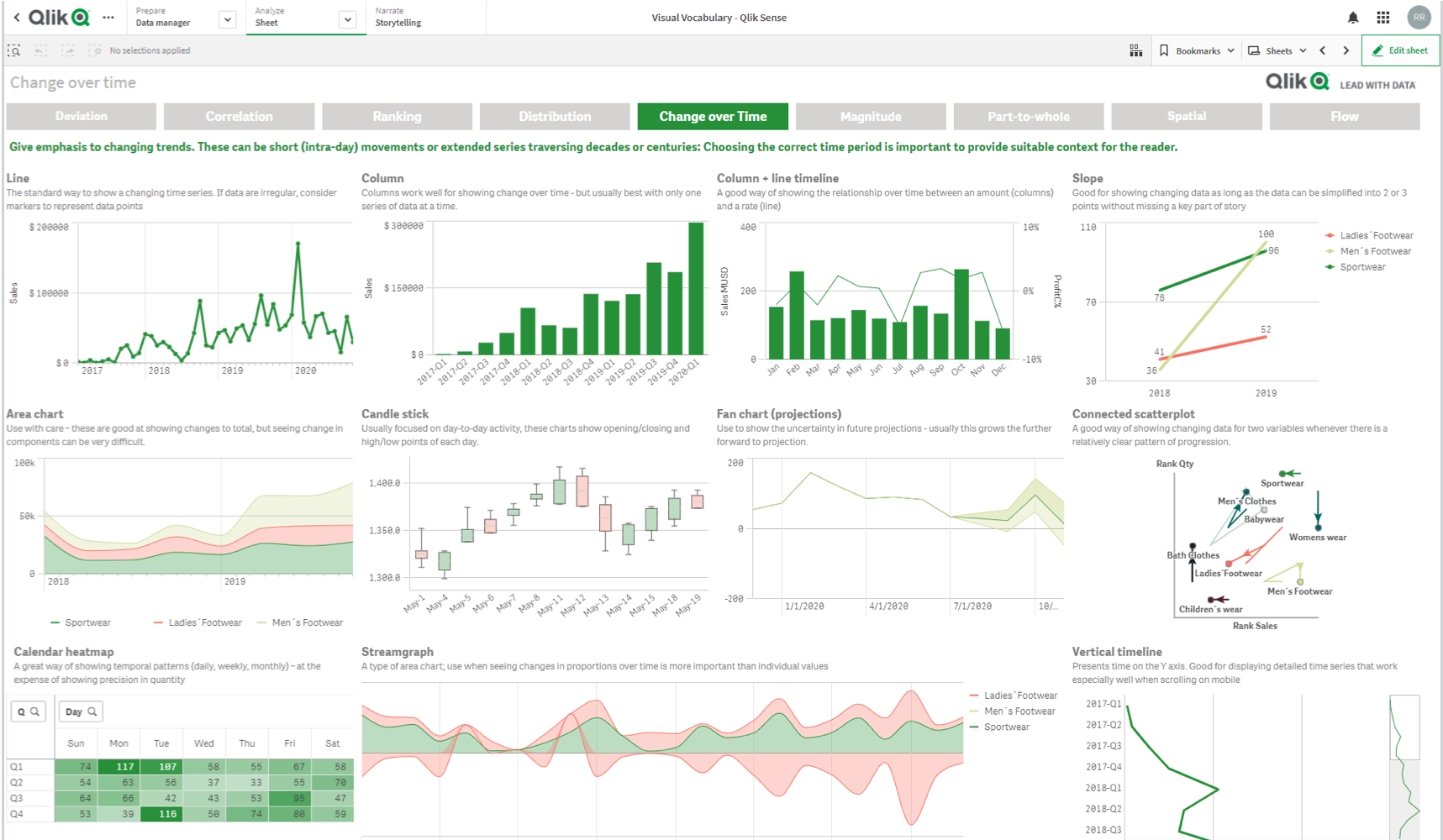Go to next sheet arrow
Image resolution: width=1443 pixels, height=840 pixels.
click(x=1346, y=50)
